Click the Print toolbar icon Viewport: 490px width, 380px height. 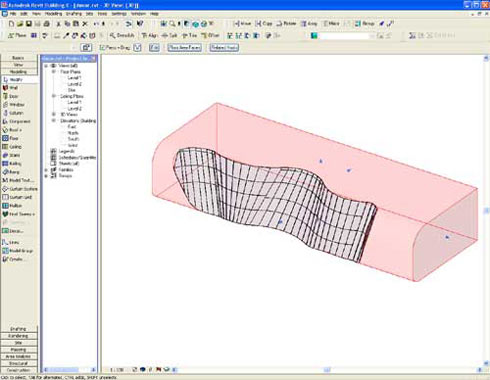47,24
